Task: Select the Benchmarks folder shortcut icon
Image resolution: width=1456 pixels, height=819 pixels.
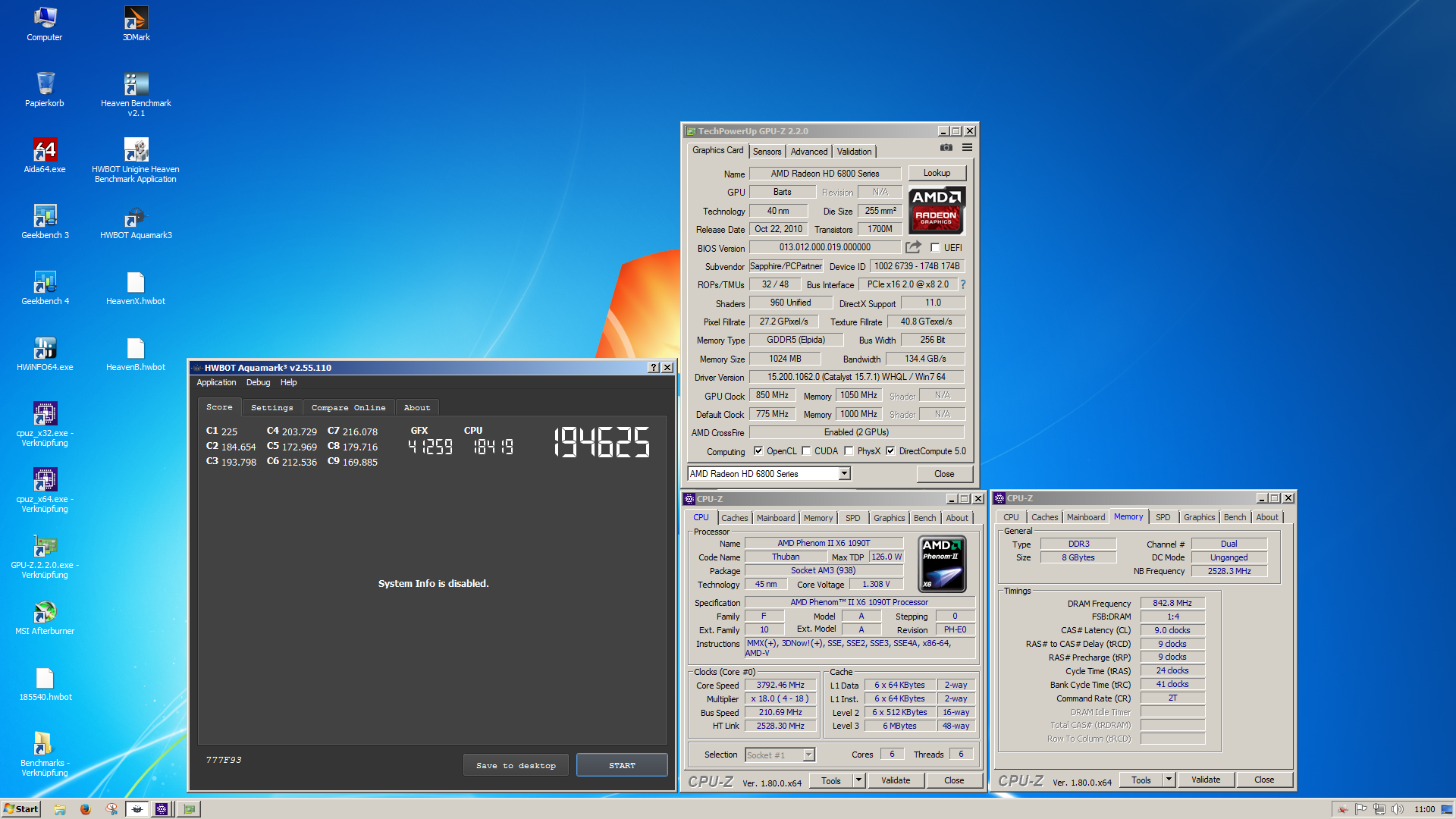Action: [45, 754]
